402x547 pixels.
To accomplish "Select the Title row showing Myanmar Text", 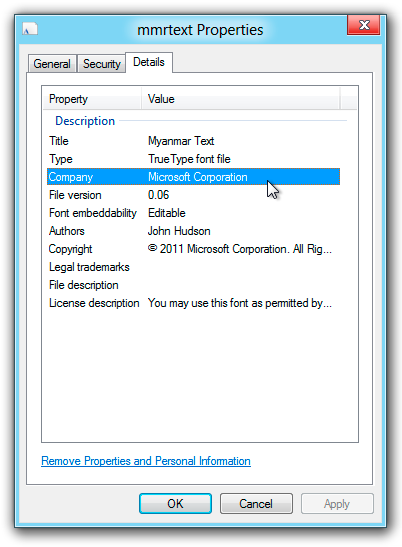I will pyautogui.click(x=193, y=141).
